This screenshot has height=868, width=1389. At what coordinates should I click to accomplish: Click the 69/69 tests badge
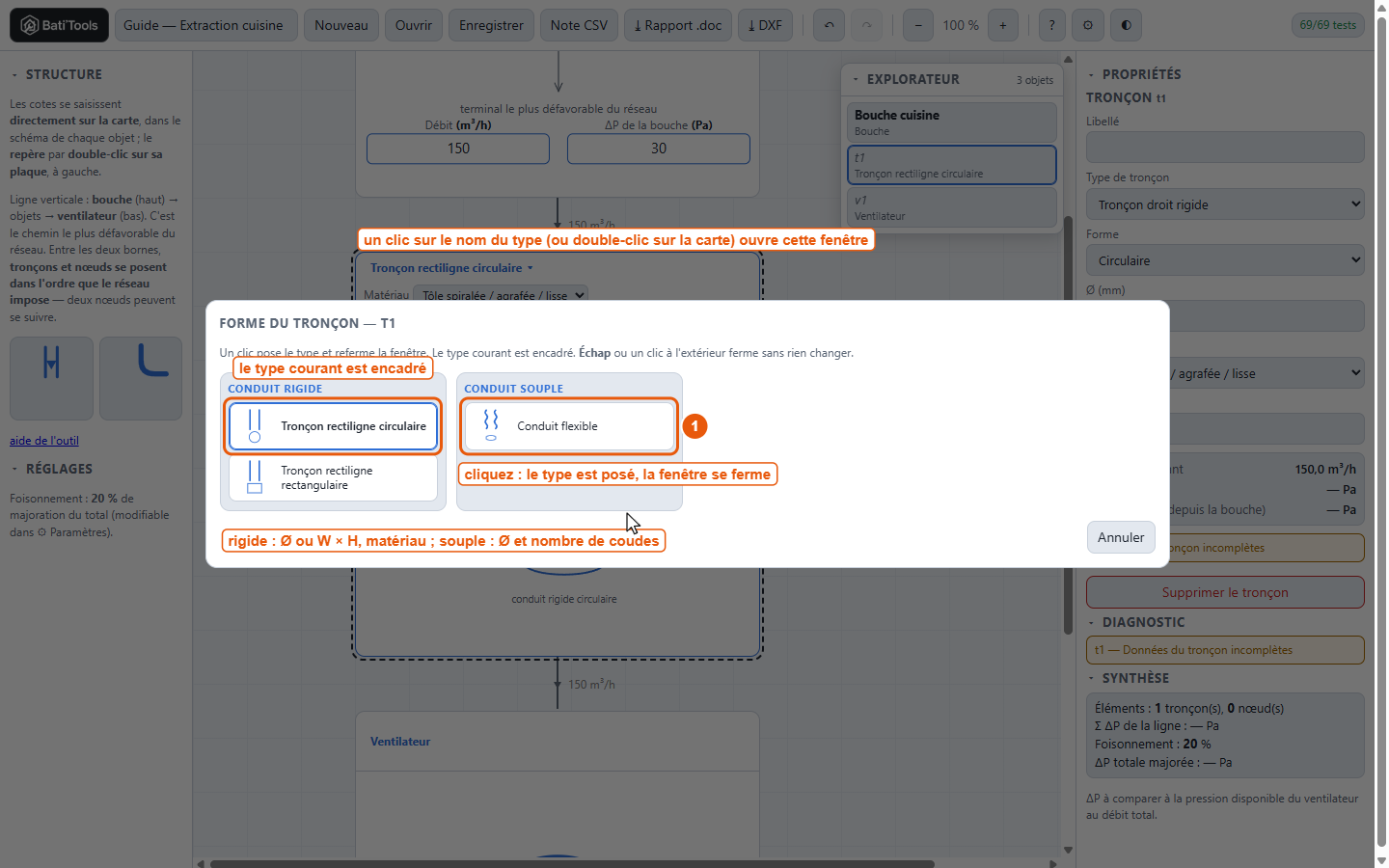pos(1327,25)
